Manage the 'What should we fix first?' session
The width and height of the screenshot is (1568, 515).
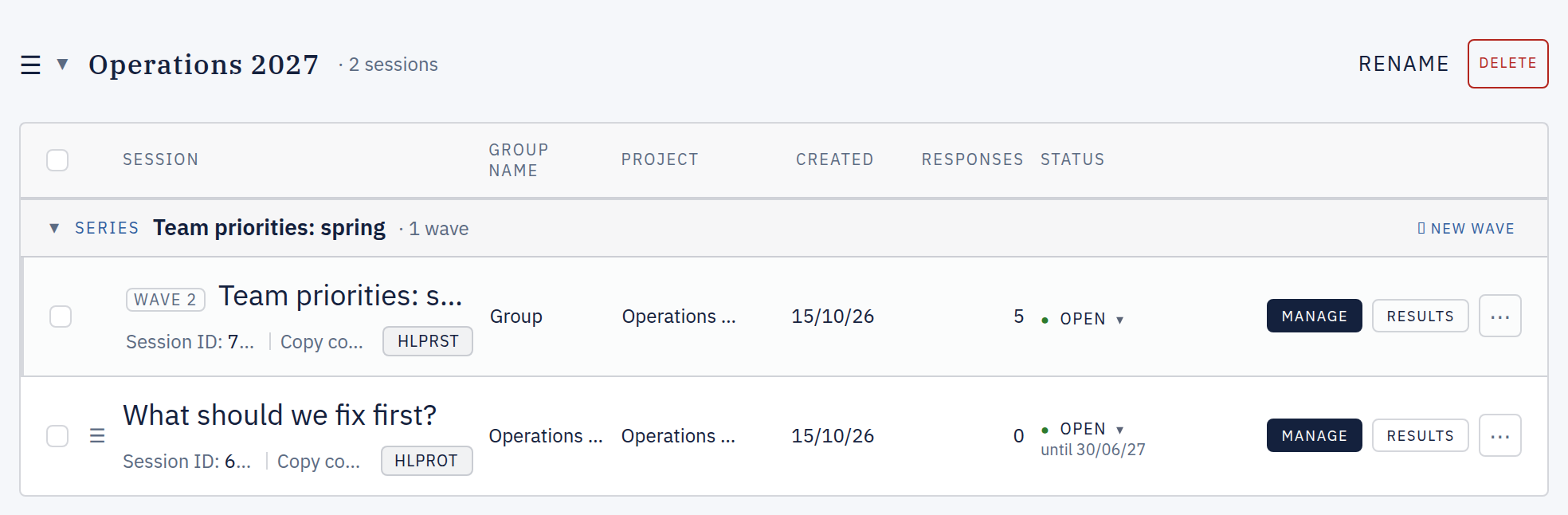point(1315,435)
